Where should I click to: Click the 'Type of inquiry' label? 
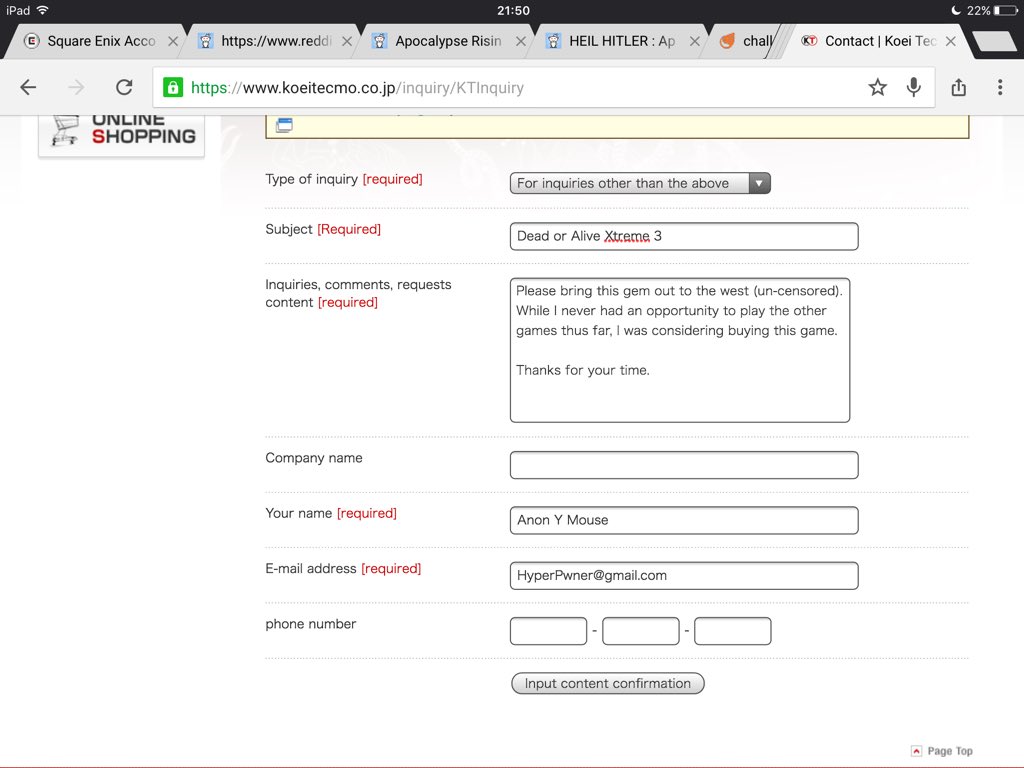click(312, 179)
